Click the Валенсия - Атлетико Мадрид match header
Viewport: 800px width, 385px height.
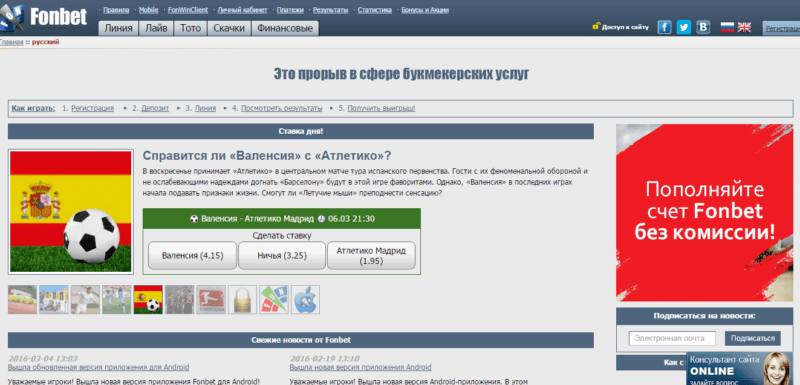(x=282, y=219)
